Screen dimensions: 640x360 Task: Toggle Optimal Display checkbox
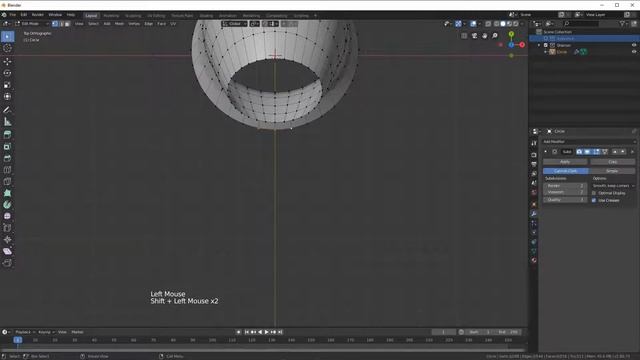click(x=594, y=193)
